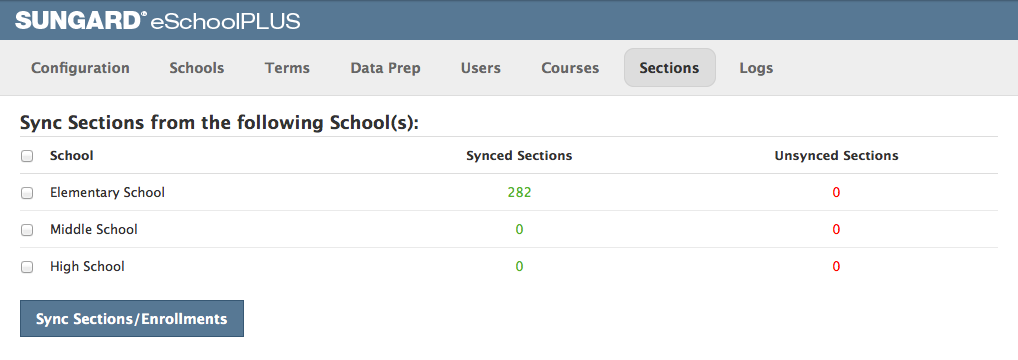Viewport: 1018px width, 360px height.
Task: Click the High School row label
Action: tap(87, 266)
